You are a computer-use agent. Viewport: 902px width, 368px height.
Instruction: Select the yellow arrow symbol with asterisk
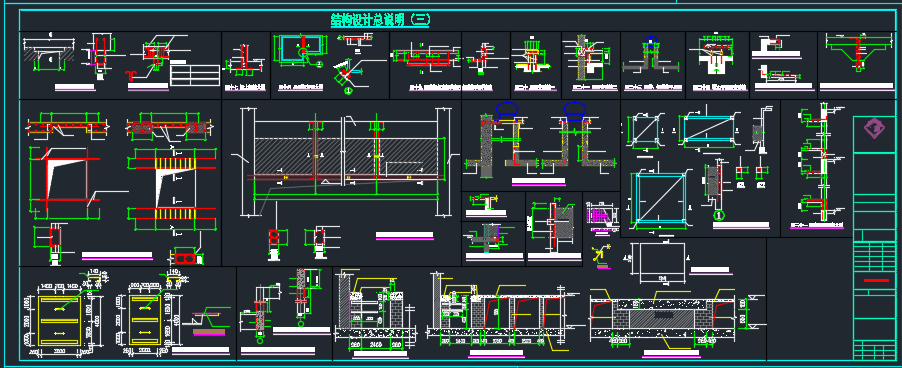599,254
